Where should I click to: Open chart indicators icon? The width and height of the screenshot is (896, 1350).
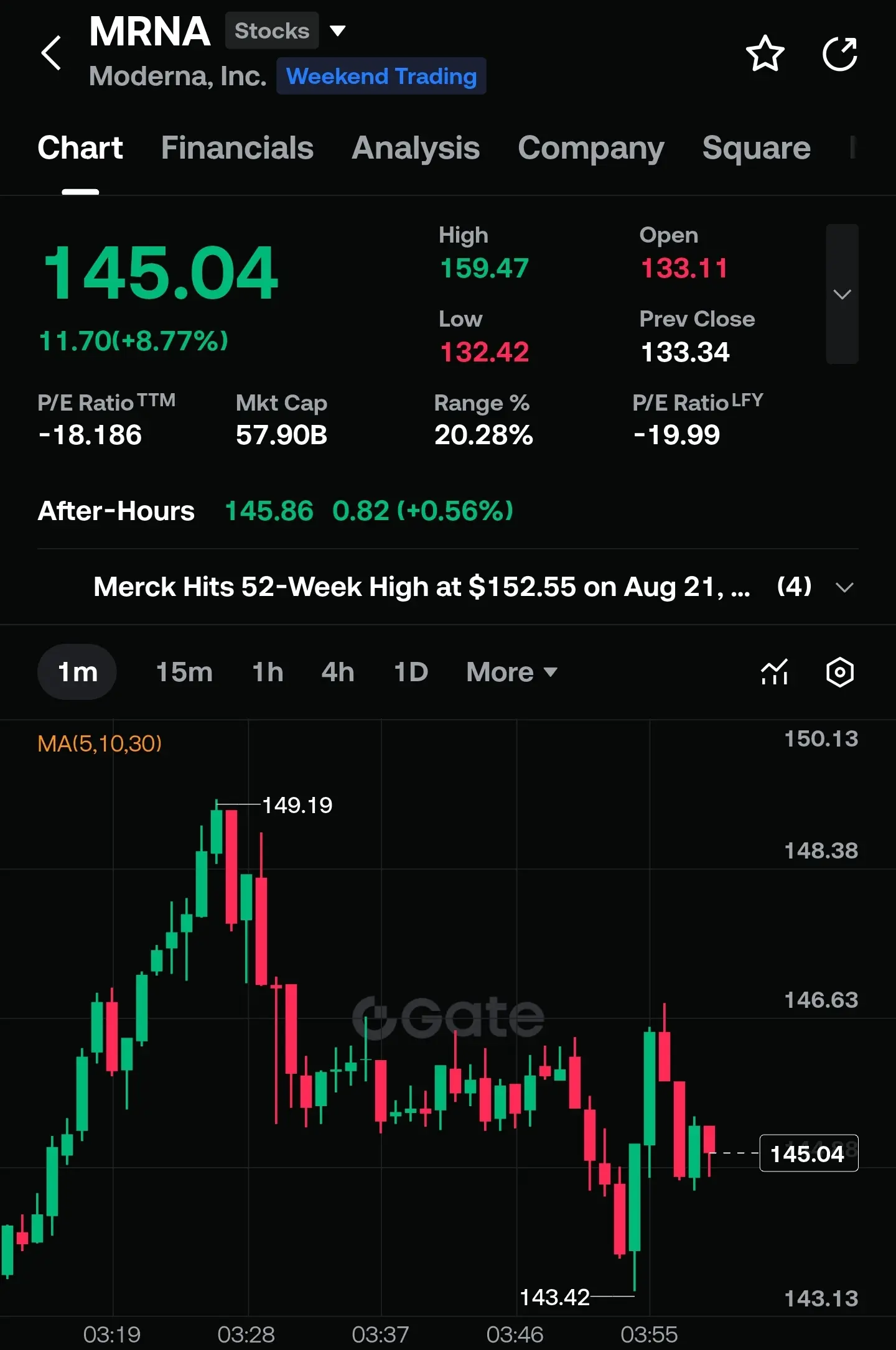[x=775, y=672]
